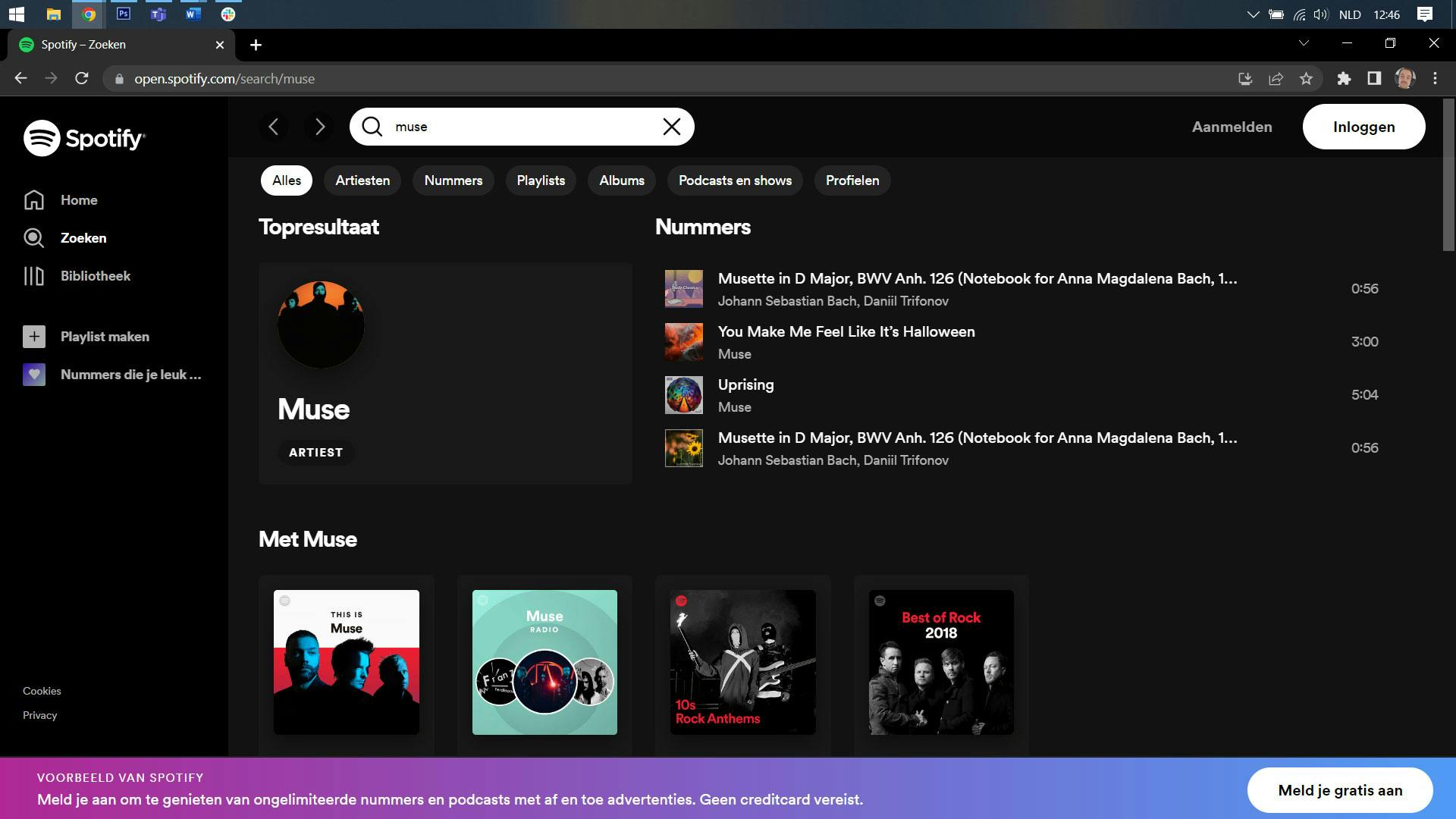Click the page vertical scrollbar
The height and width of the screenshot is (819, 1456).
[1448, 174]
